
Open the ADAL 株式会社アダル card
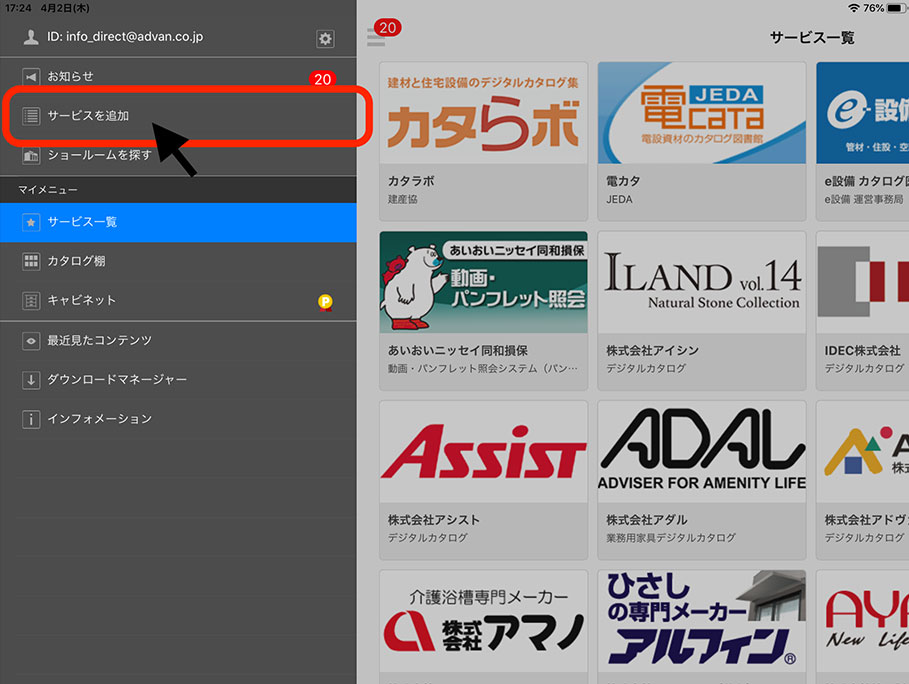coord(701,480)
